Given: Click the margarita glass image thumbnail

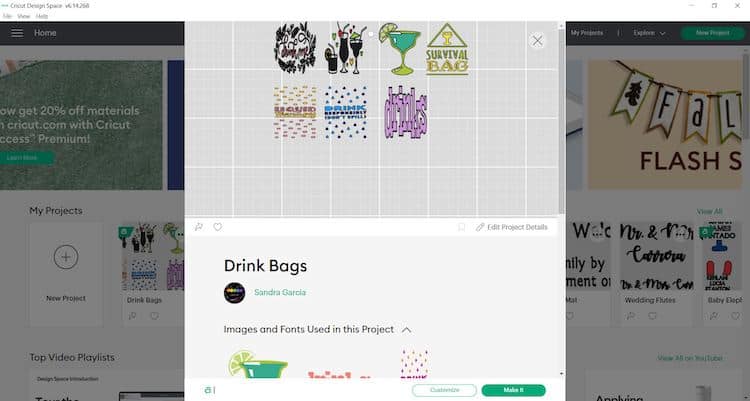Looking at the screenshot, I should (258, 365).
